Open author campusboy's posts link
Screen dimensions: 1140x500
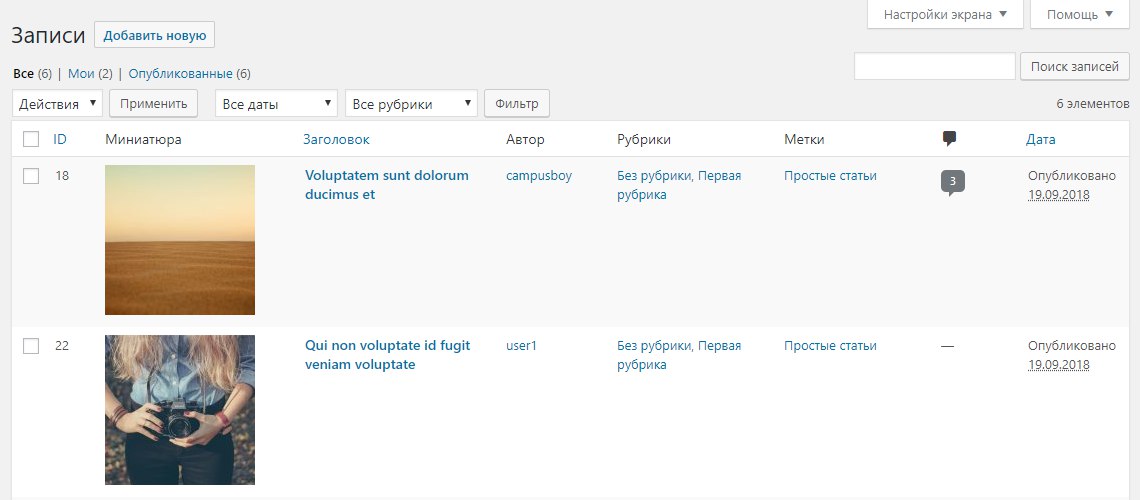click(539, 176)
